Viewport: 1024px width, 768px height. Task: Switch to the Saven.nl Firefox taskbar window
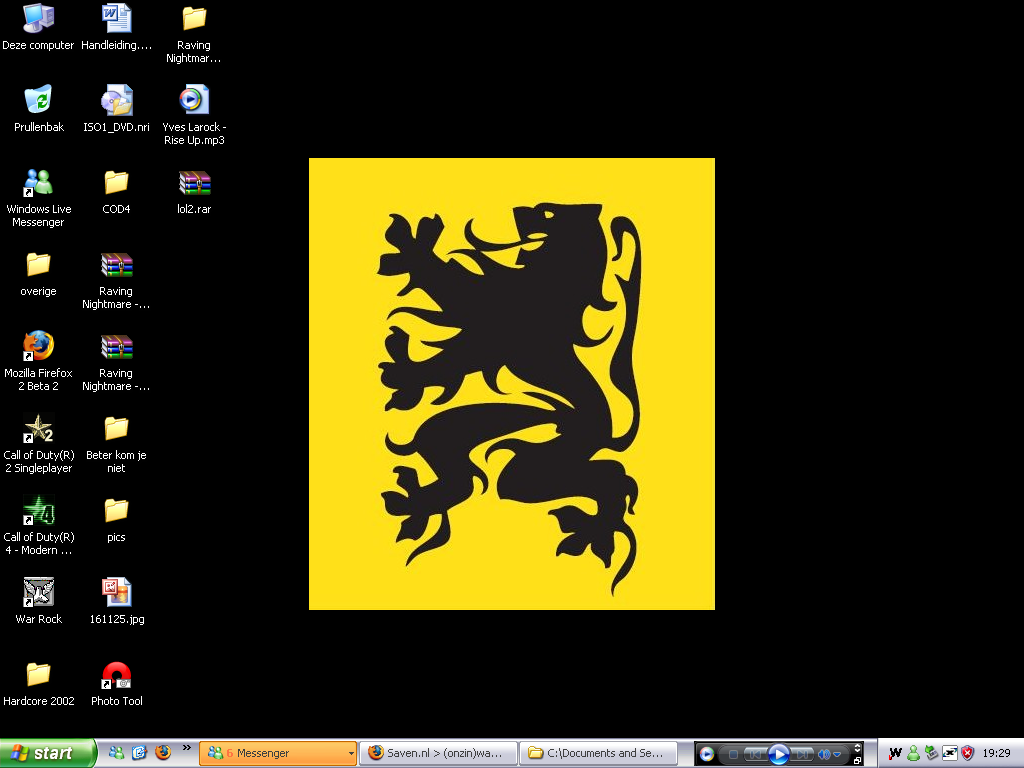[x=438, y=753]
